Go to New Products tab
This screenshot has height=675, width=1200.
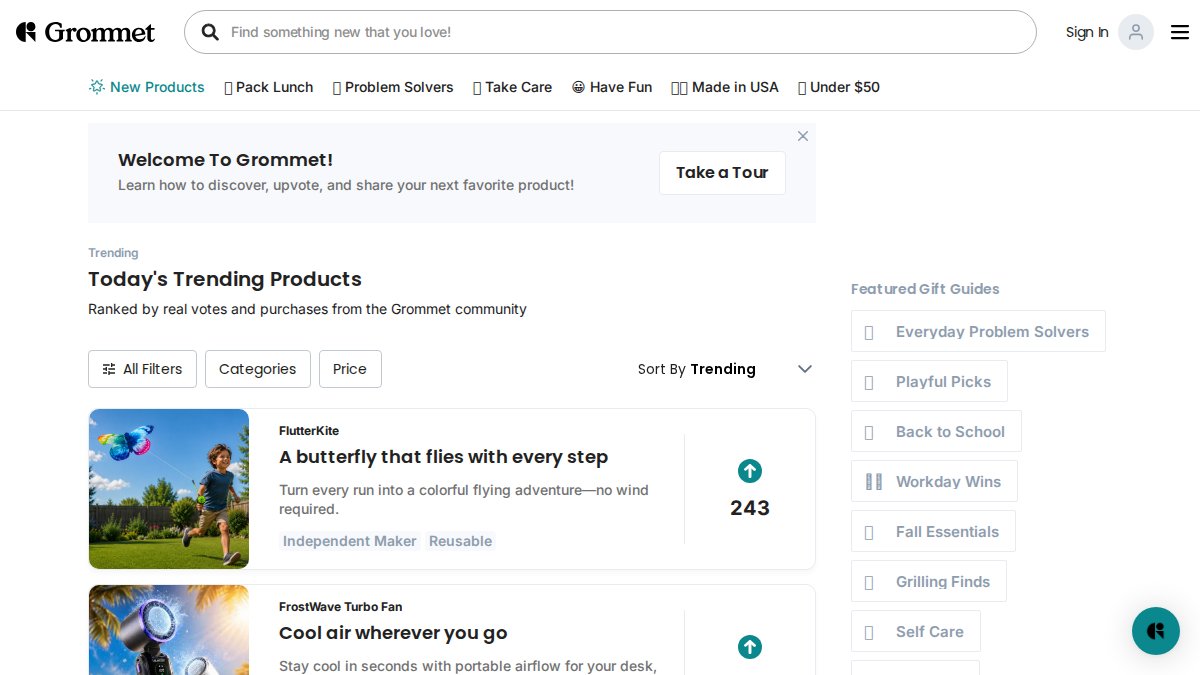click(x=147, y=87)
